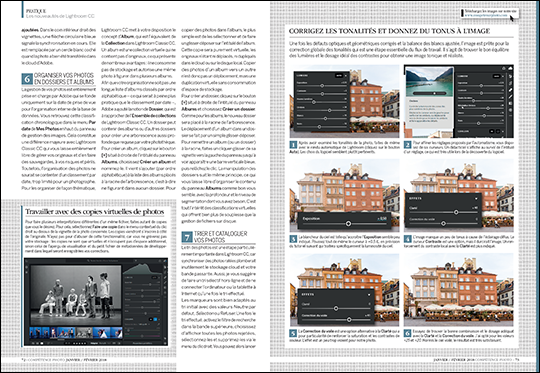Click the histogram in the virtual copies screenshot

[143, 269]
